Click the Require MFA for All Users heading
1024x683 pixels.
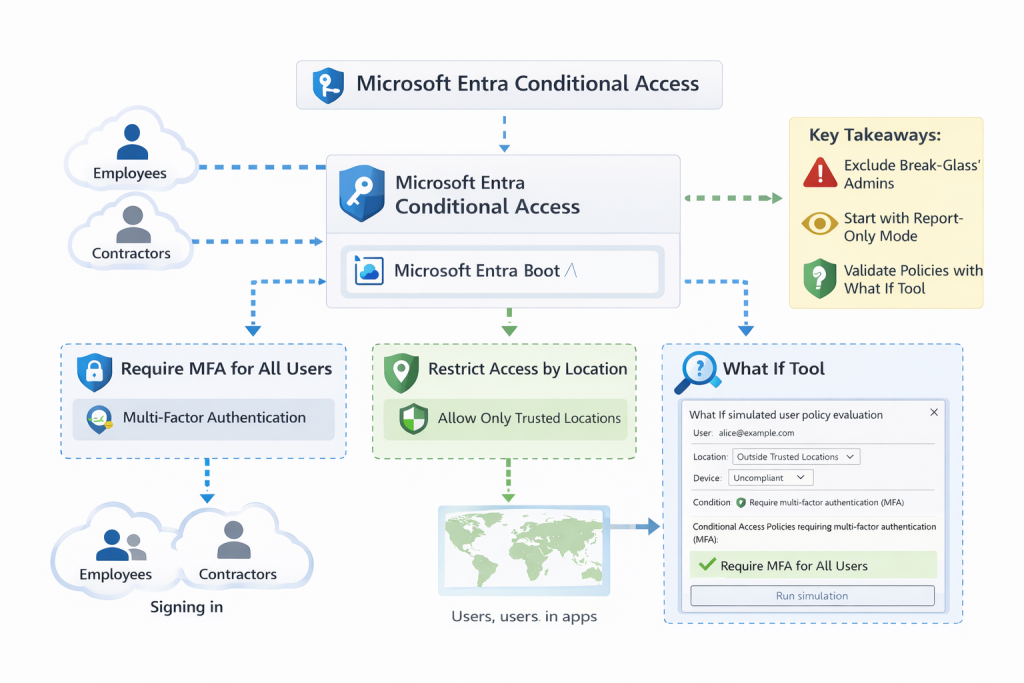click(x=227, y=369)
